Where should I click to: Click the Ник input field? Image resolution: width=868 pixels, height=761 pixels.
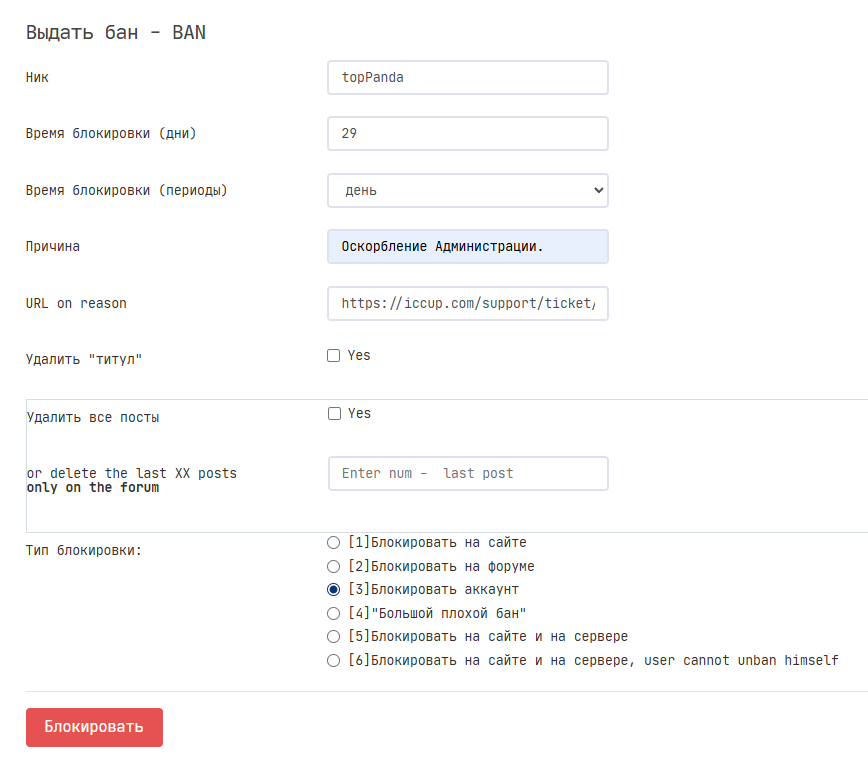click(x=467, y=78)
